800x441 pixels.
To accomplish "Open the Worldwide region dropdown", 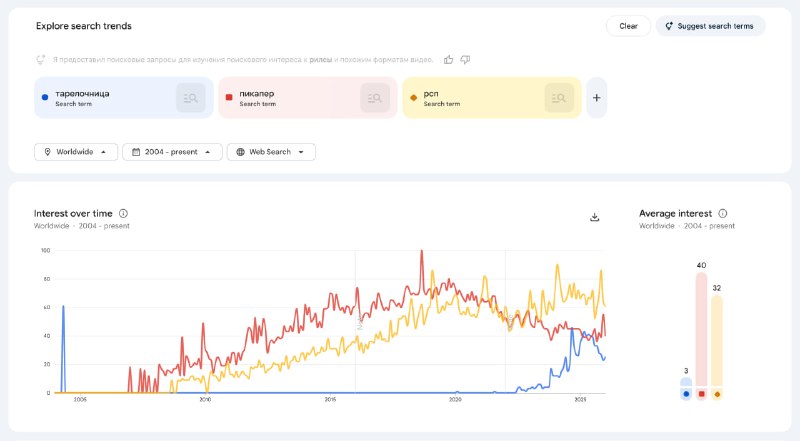I will click(x=76, y=152).
